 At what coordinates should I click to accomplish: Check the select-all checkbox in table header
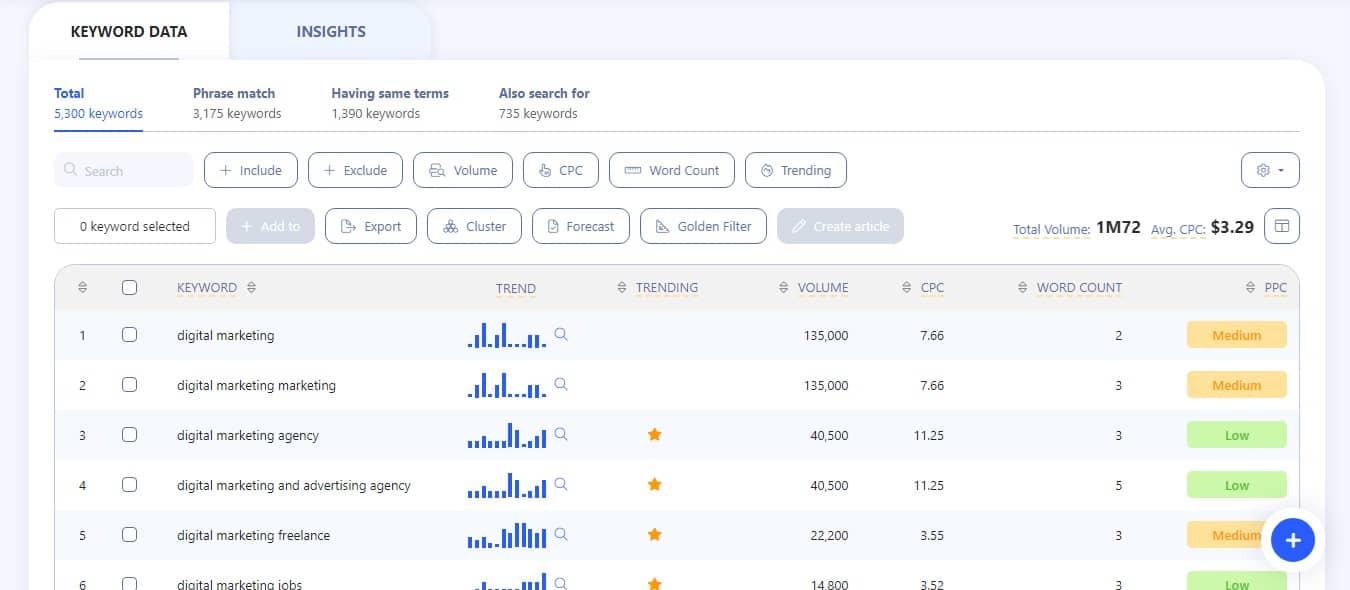click(129, 288)
